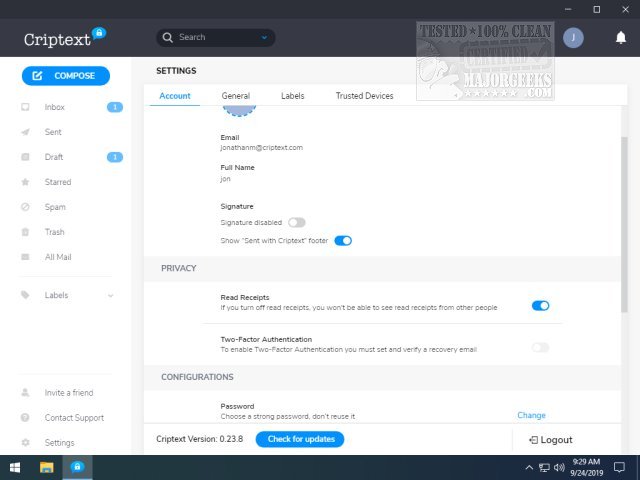The width and height of the screenshot is (640, 480).
Task: Click the search magnifier icon
Action: click(167, 38)
